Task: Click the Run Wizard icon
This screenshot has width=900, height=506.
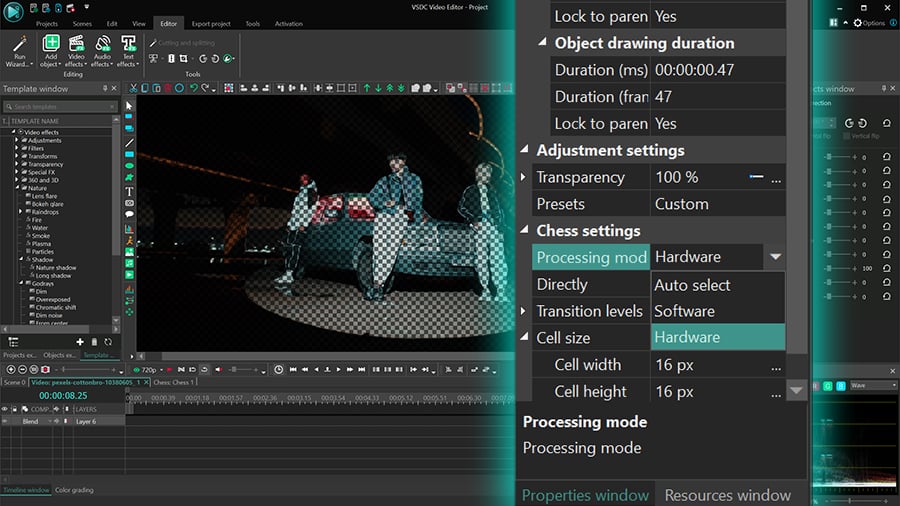Action: 19,45
